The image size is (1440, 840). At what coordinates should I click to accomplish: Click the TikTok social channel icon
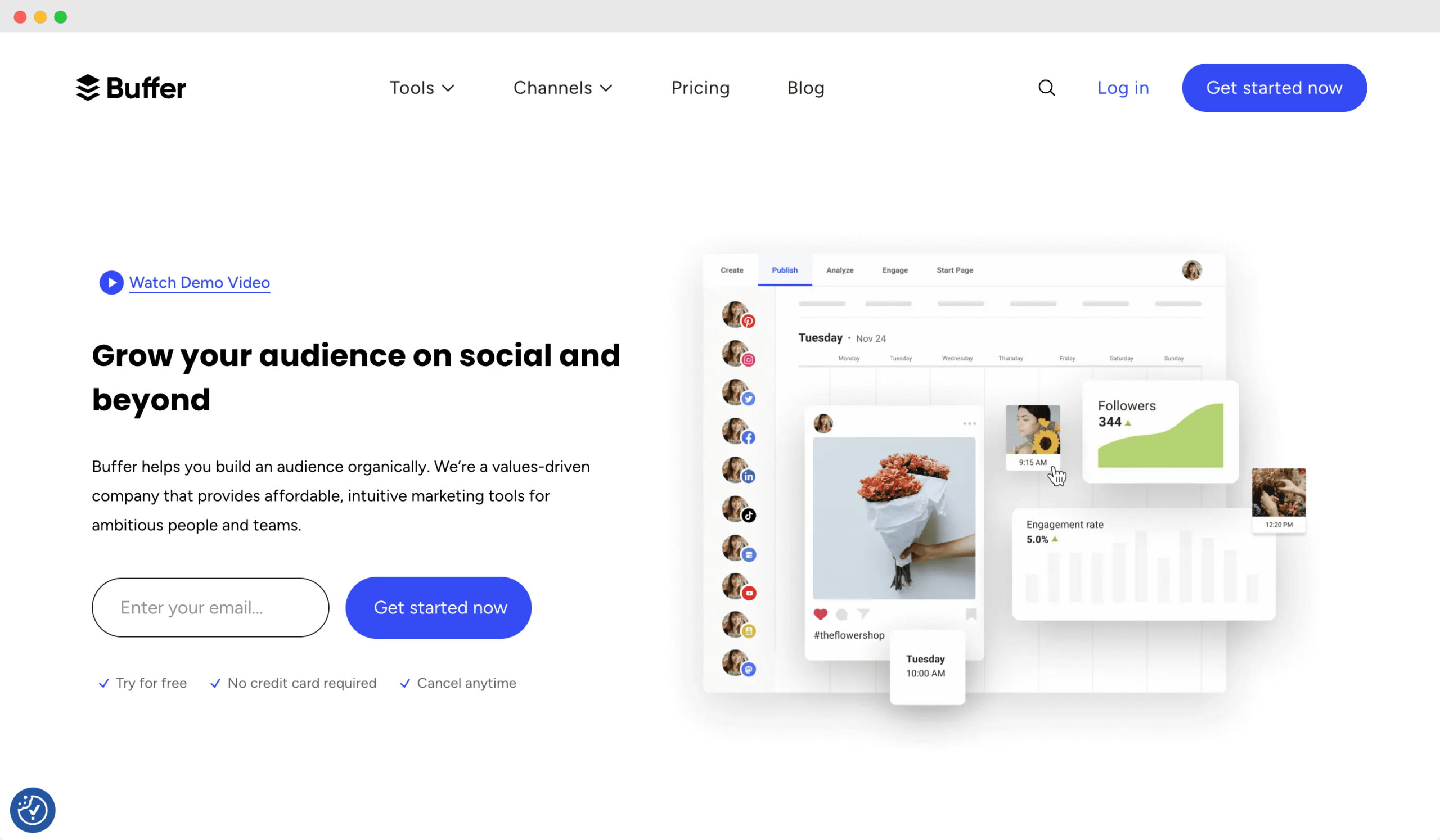pos(749,514)
